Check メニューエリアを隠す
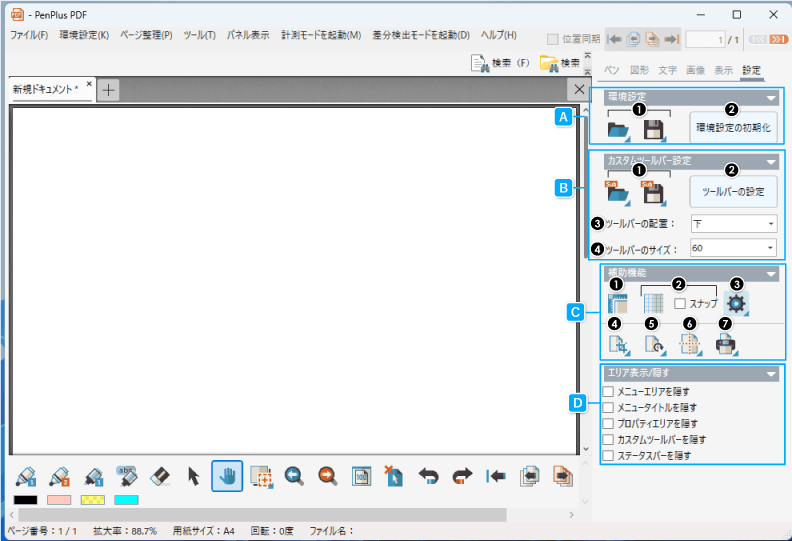Screen dimensions: 792x541 pyautogui.click(x=608, y=391)
